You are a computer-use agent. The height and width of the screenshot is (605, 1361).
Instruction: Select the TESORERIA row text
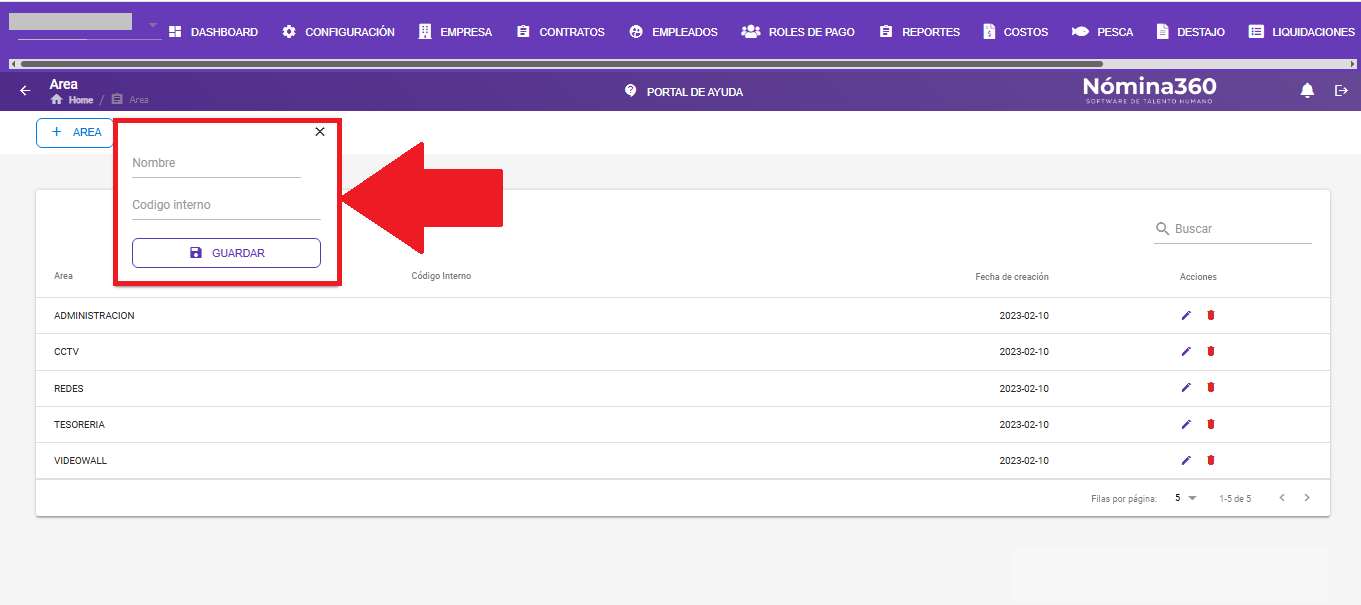coord(79,425)
